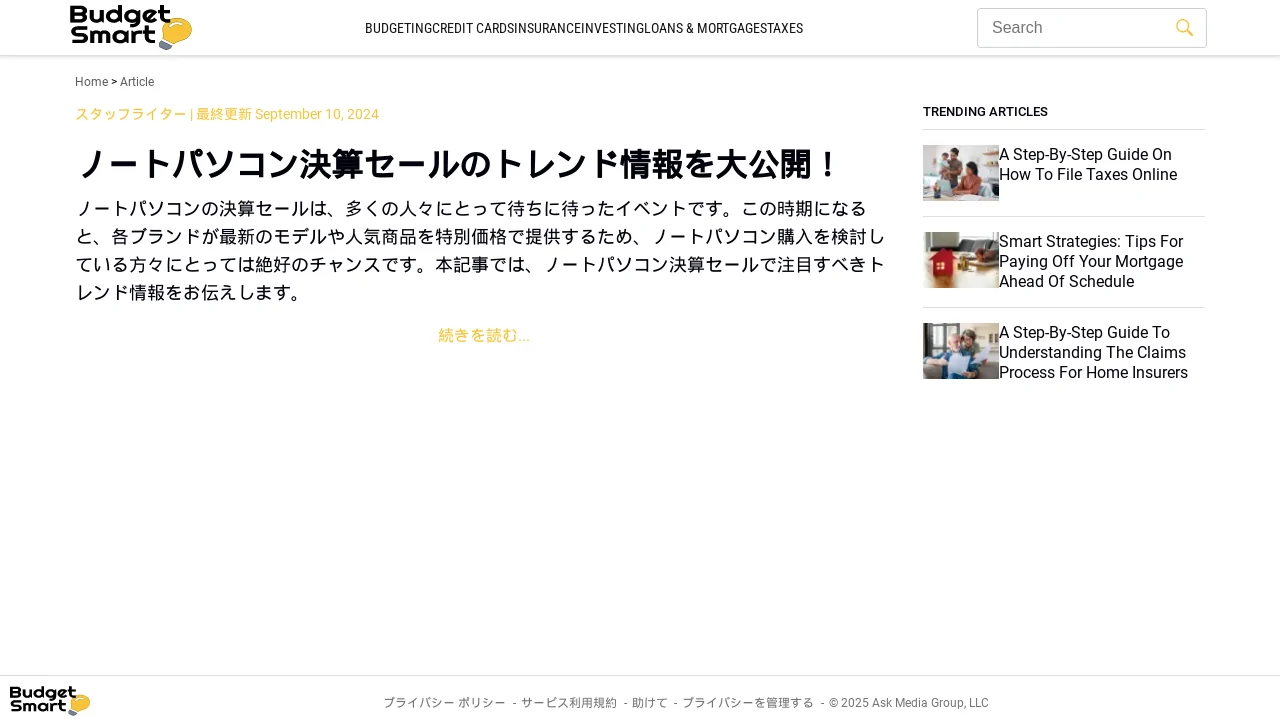1280x720 pixels.
Task: Click the Budget Smart header logo
Action: click(x=130, y=27)
